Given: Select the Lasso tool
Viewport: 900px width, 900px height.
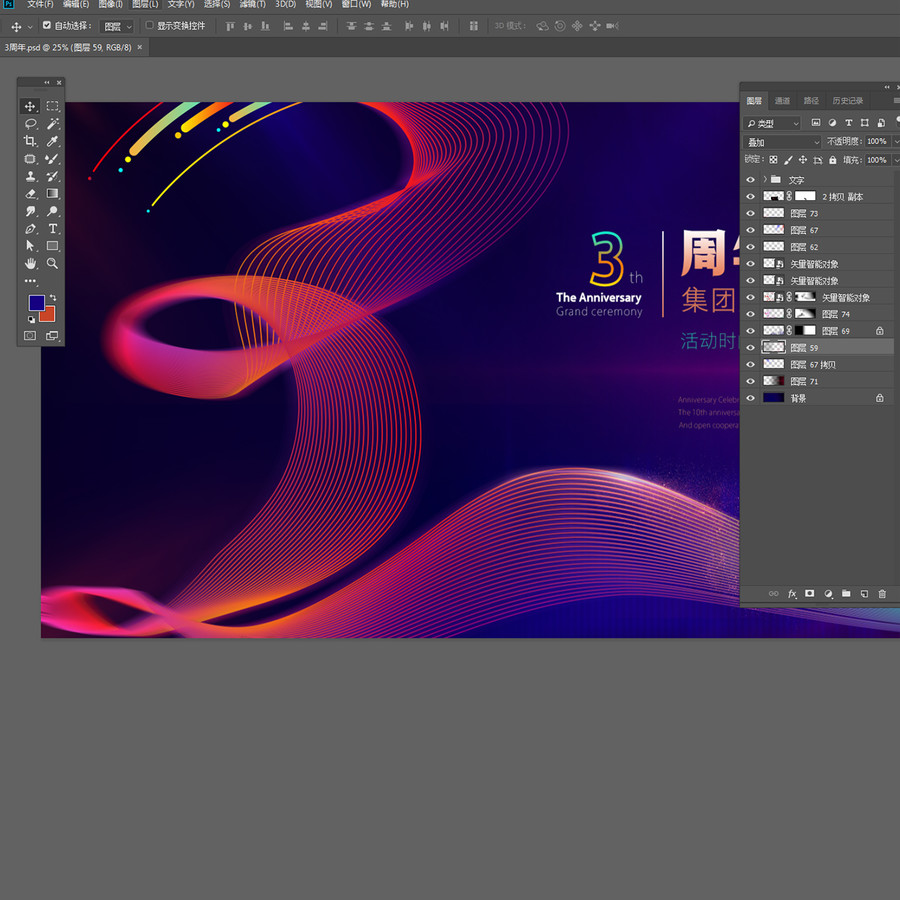Looking at the screenshot, I should [30, 124].
